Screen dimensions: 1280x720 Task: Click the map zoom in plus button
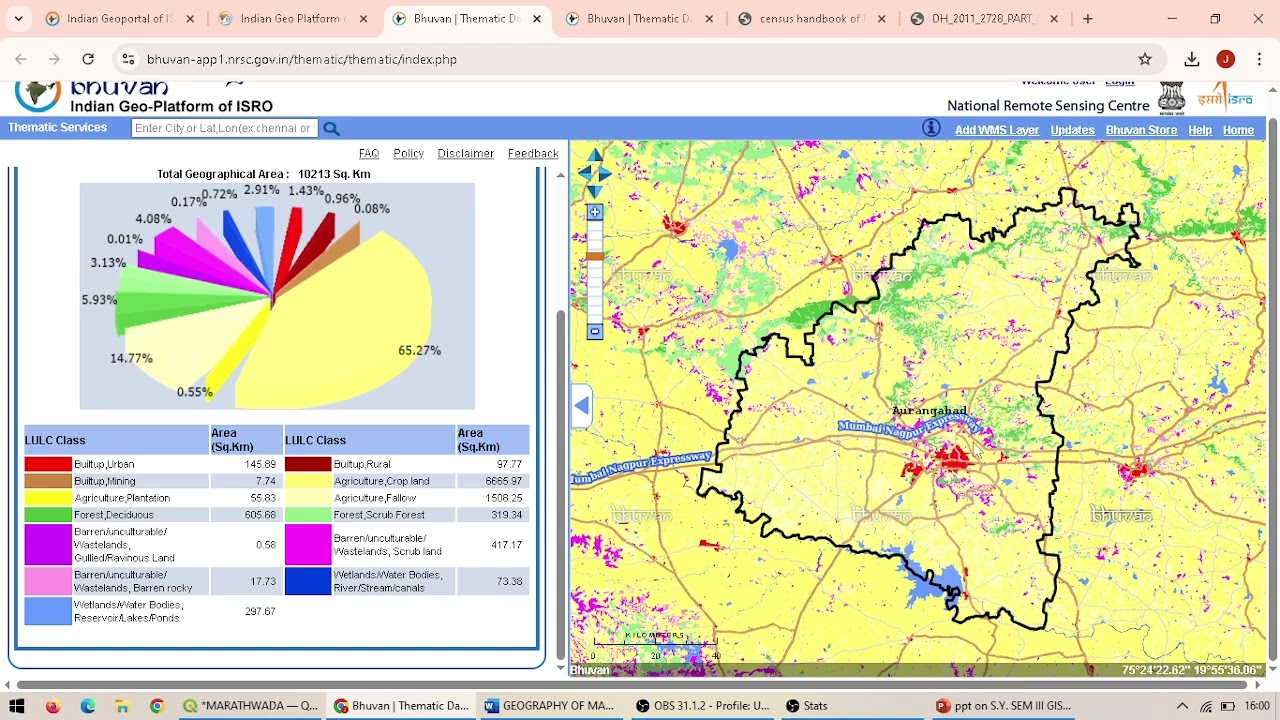tap(595, 212)
